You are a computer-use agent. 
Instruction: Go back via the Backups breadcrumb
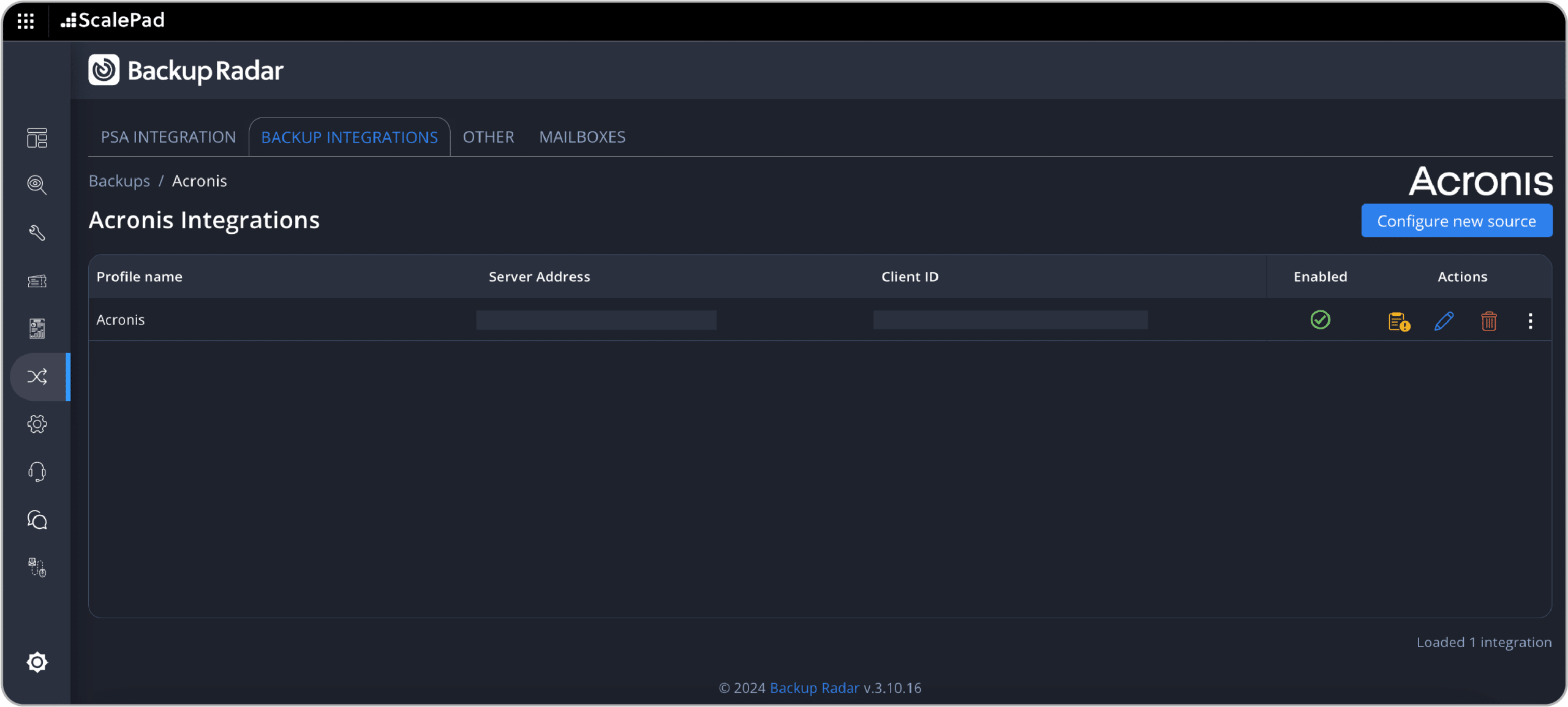click(x=119, y=181)
